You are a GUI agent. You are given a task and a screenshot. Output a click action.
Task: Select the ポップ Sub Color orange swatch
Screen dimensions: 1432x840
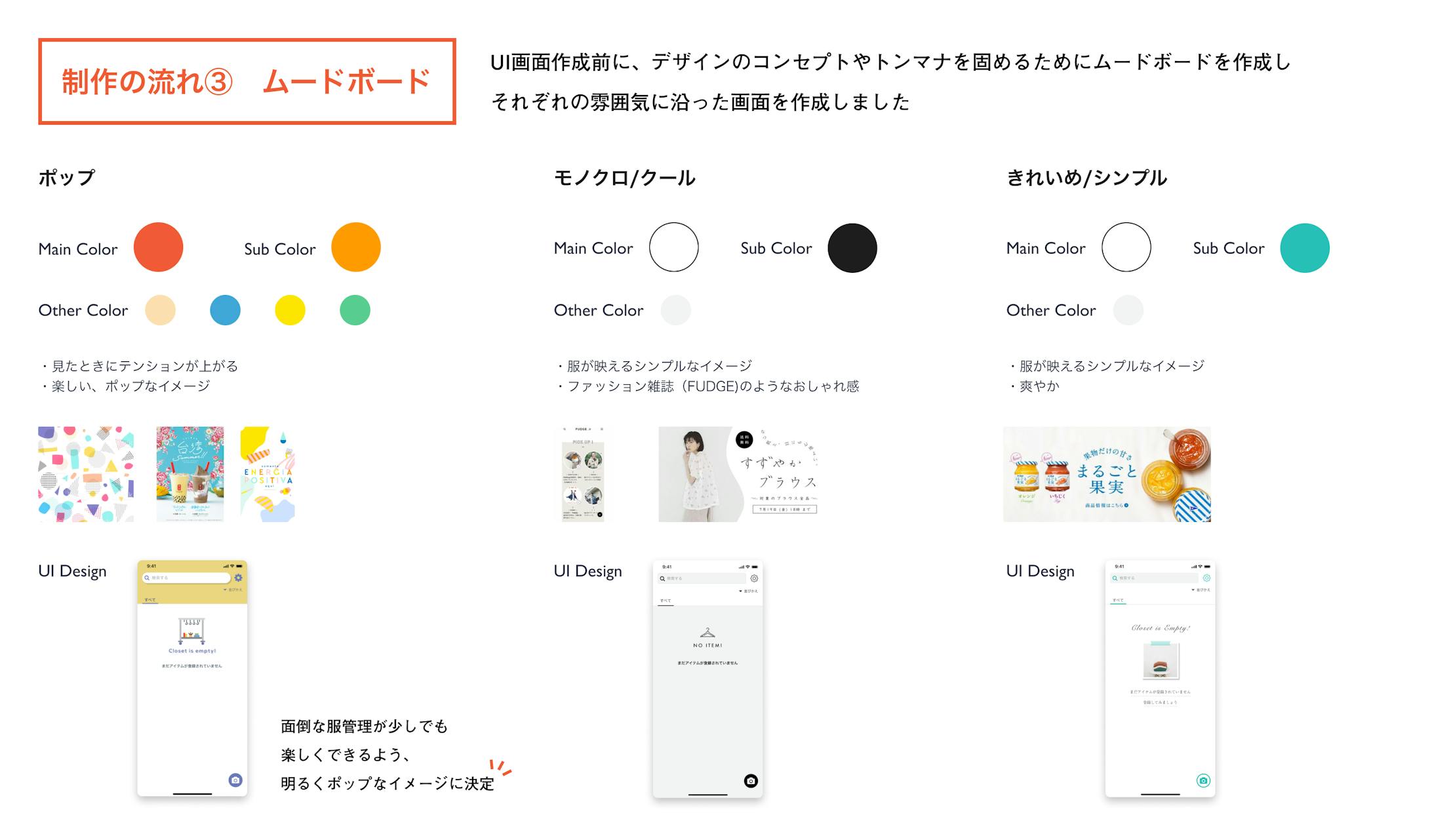357,247
